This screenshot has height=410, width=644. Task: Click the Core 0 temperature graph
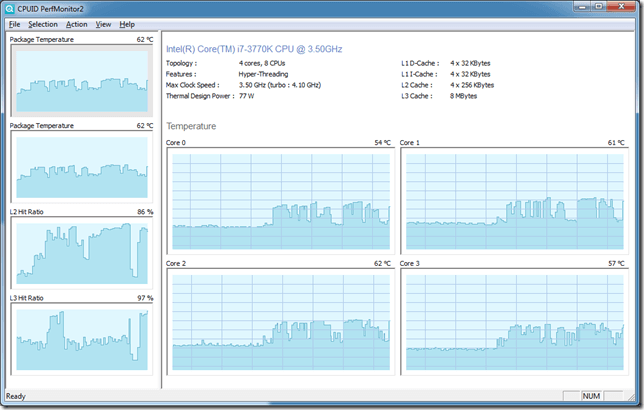coord(281,201)
